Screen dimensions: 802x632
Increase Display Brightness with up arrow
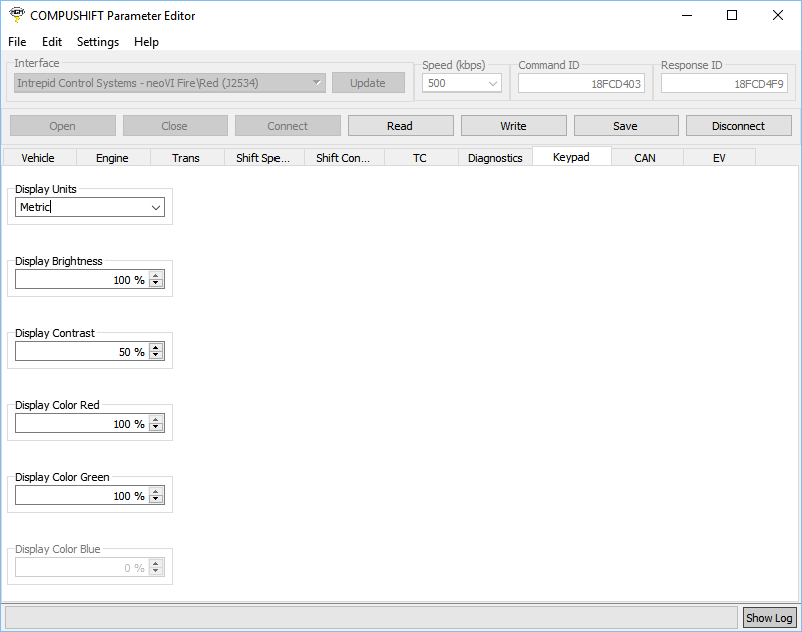click(x=156, y=276)
